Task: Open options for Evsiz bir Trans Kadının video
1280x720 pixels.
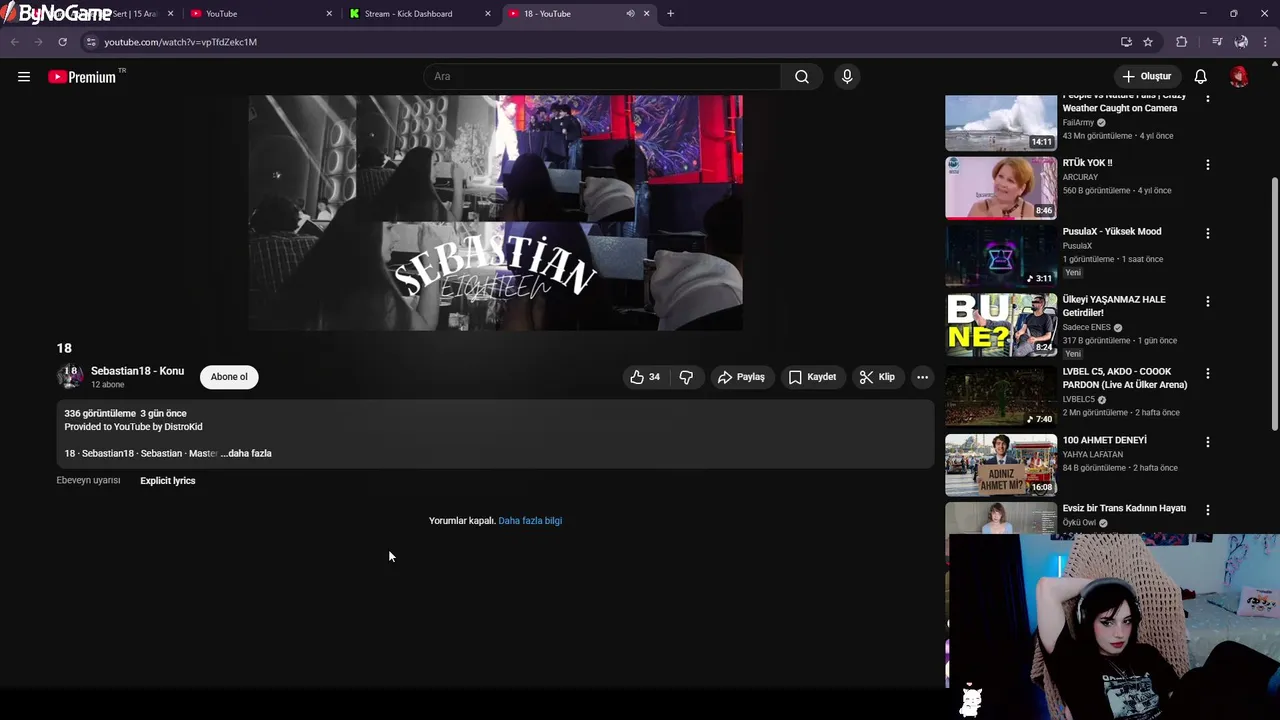Action: point(1207,510)
